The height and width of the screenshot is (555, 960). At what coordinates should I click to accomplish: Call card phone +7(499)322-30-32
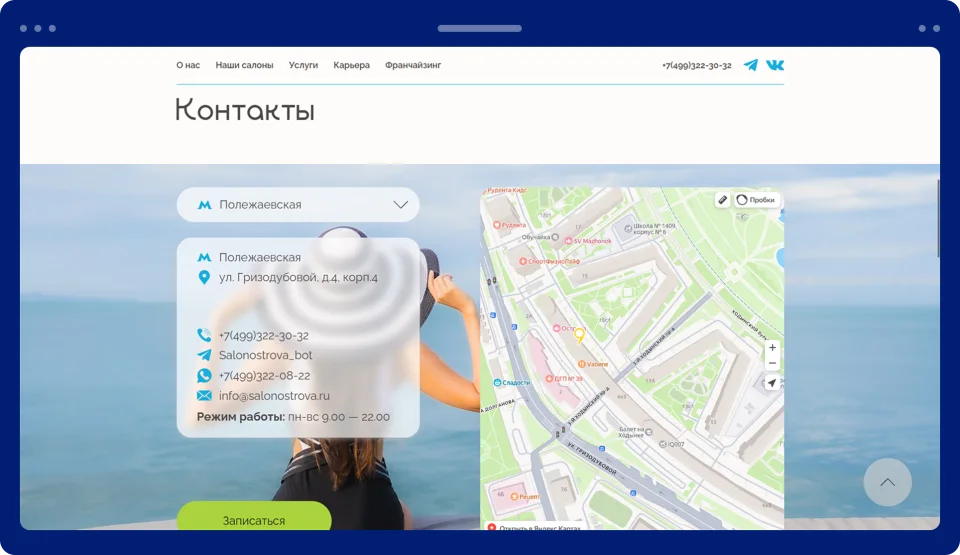[263, 336]
